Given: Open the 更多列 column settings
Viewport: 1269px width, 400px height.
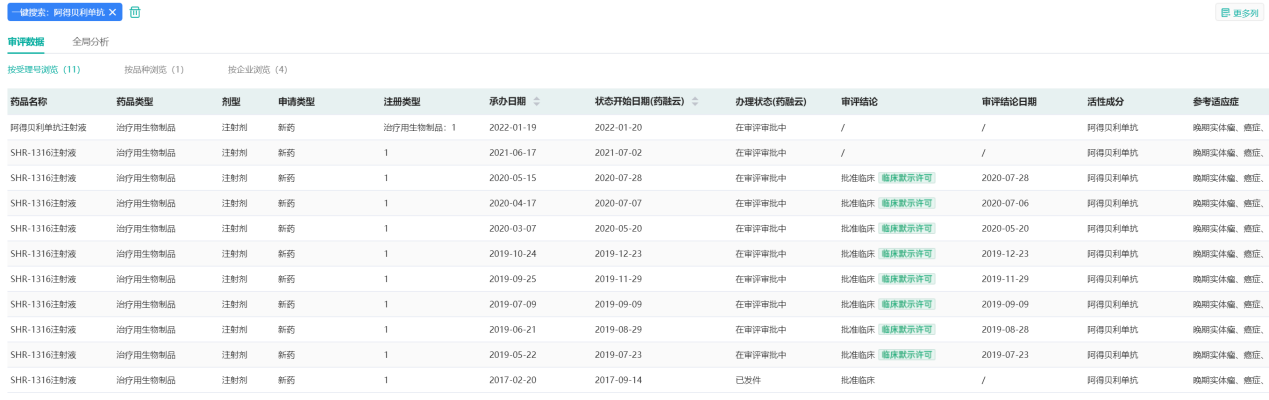Looking at the screenshot, I should tap(1239, 13).
